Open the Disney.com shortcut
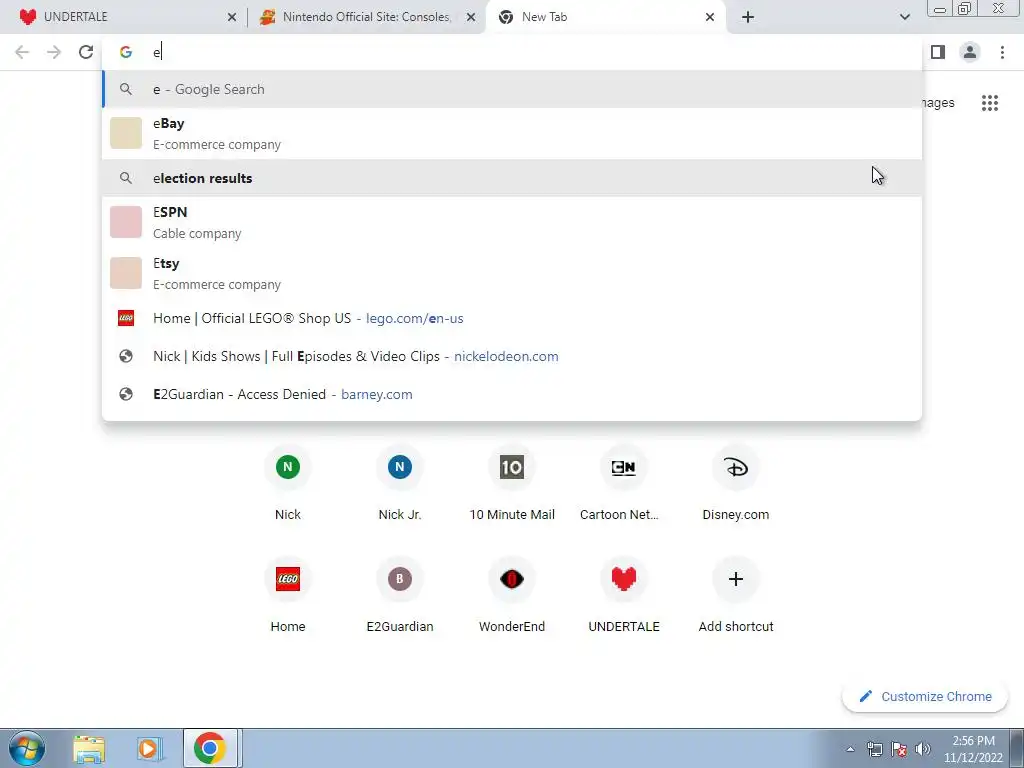 (x=736, y=484)
